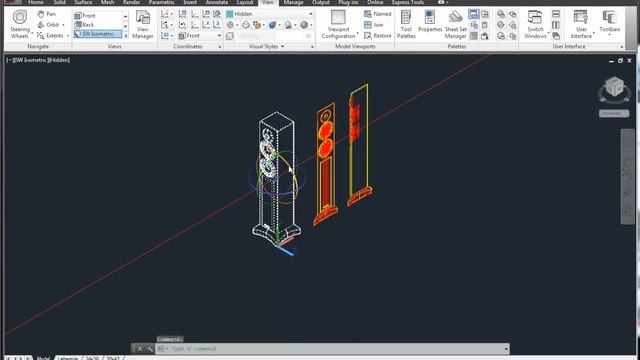
Task: Expand the Extents dropdown arrow
Action: click(x=67, y=36)
